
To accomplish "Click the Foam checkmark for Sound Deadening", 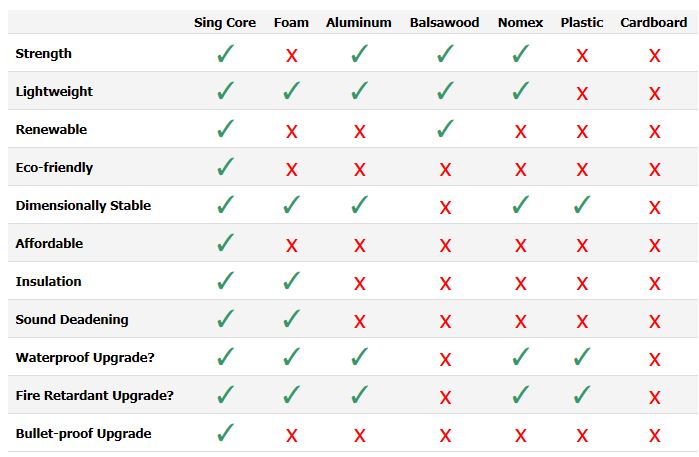I will coord(291,320).
